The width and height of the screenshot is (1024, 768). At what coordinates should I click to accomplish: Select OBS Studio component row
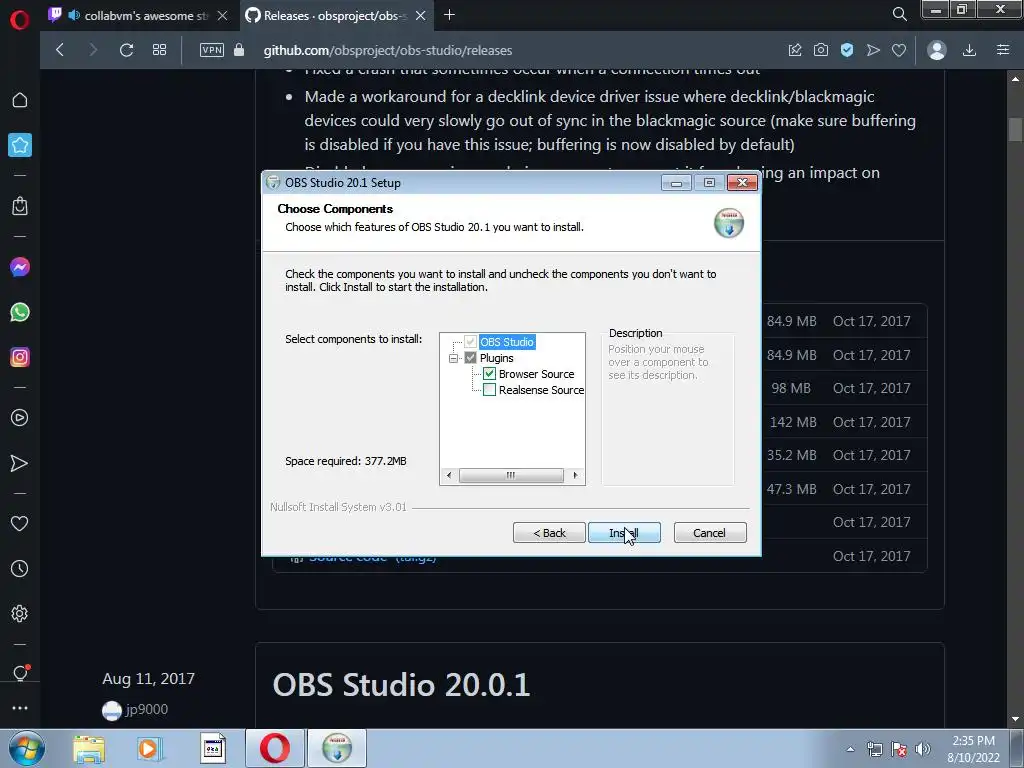[x=507, y=342]
